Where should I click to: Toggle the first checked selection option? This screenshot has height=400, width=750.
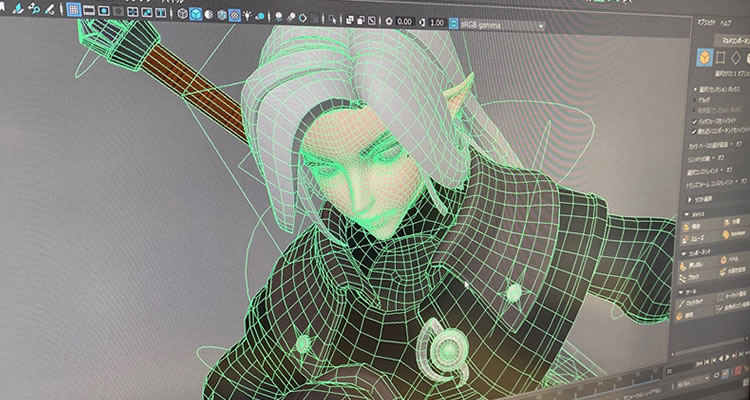point(696,87)
